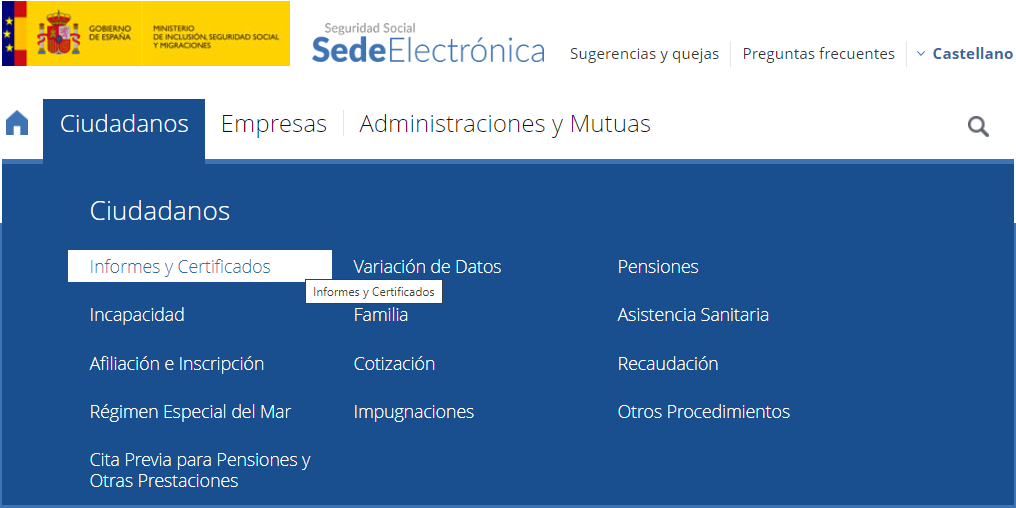The image size is (1016, 508).
Task: Go to Preguntas frecuentes
Action: coord(818,54)
